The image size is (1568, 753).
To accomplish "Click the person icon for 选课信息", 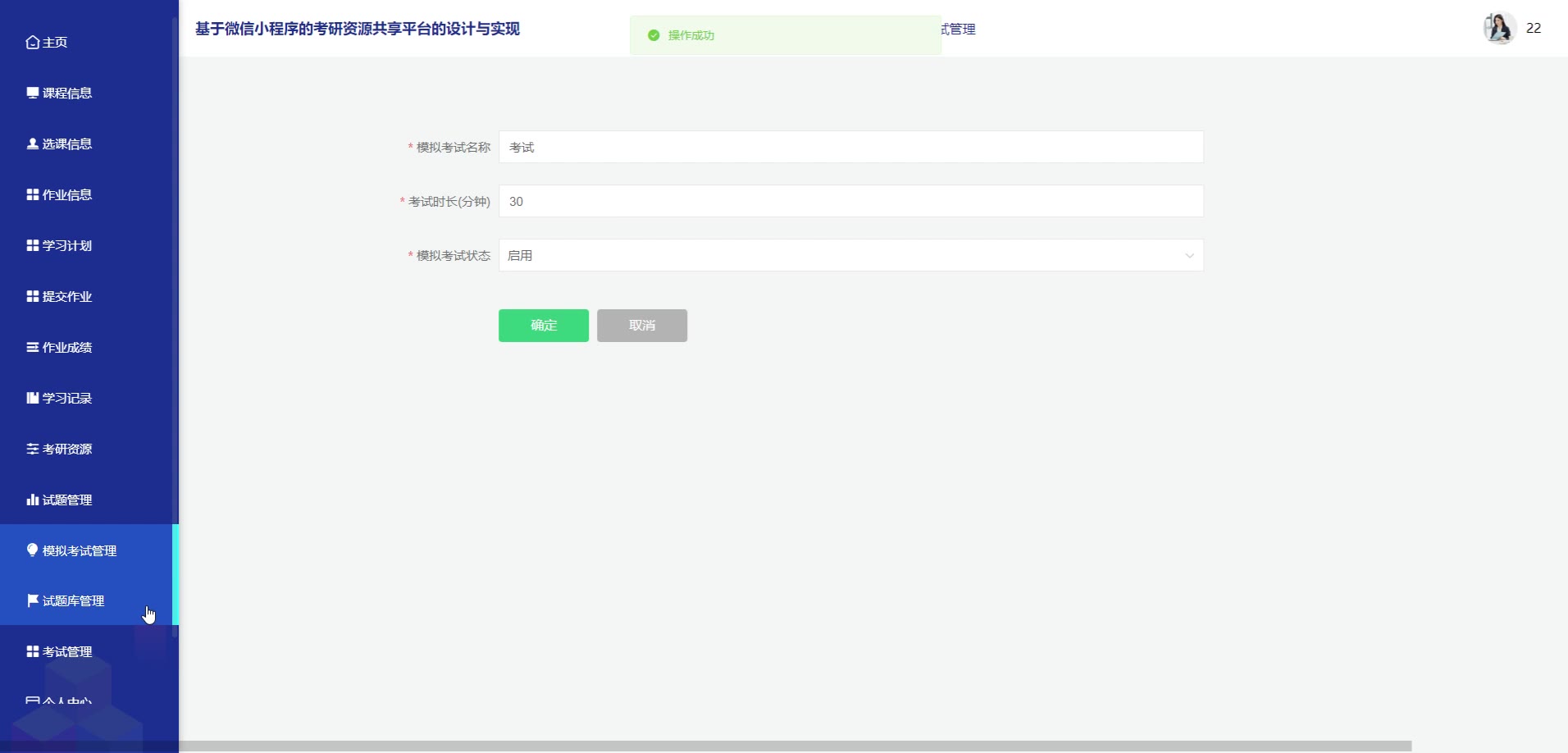I will pos(33,144).
